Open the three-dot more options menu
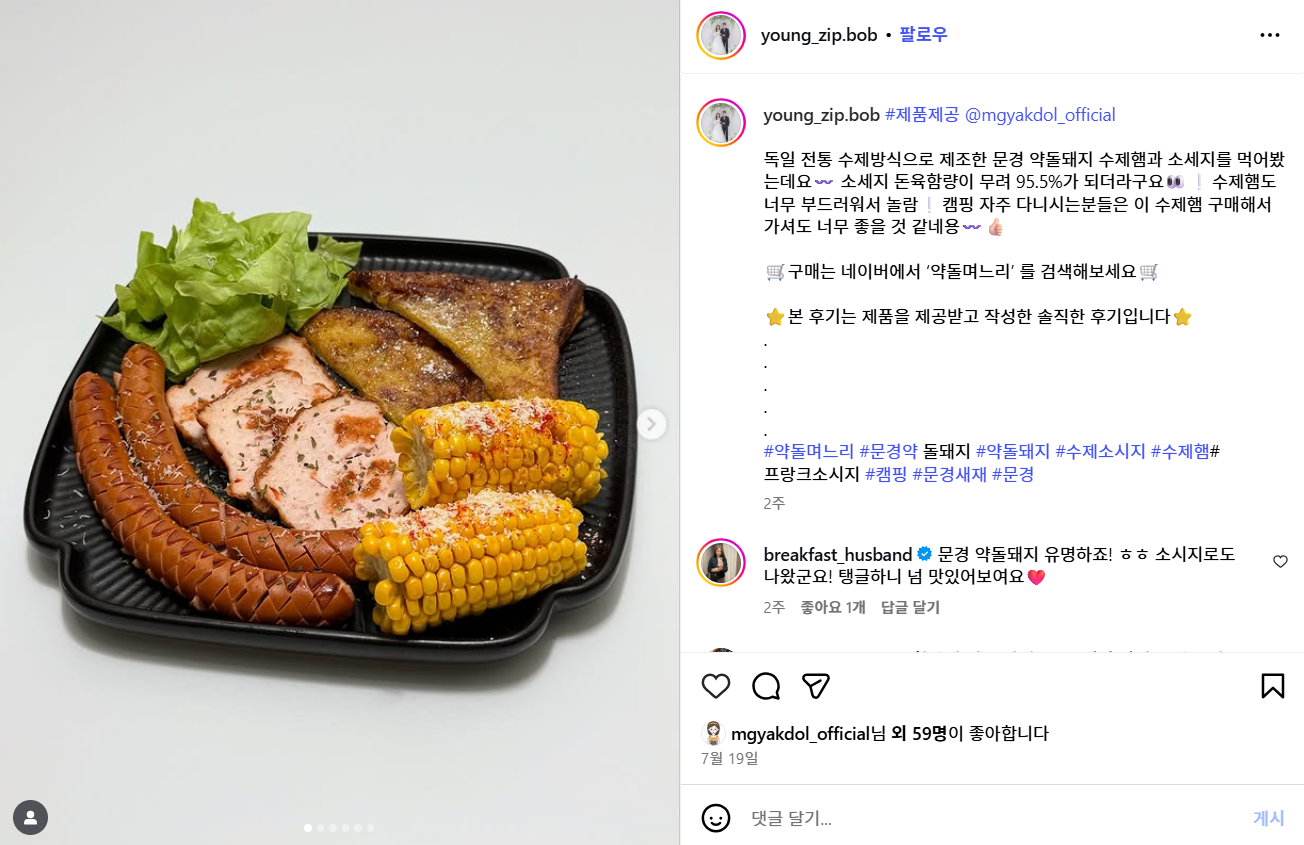 point(1270,35)
